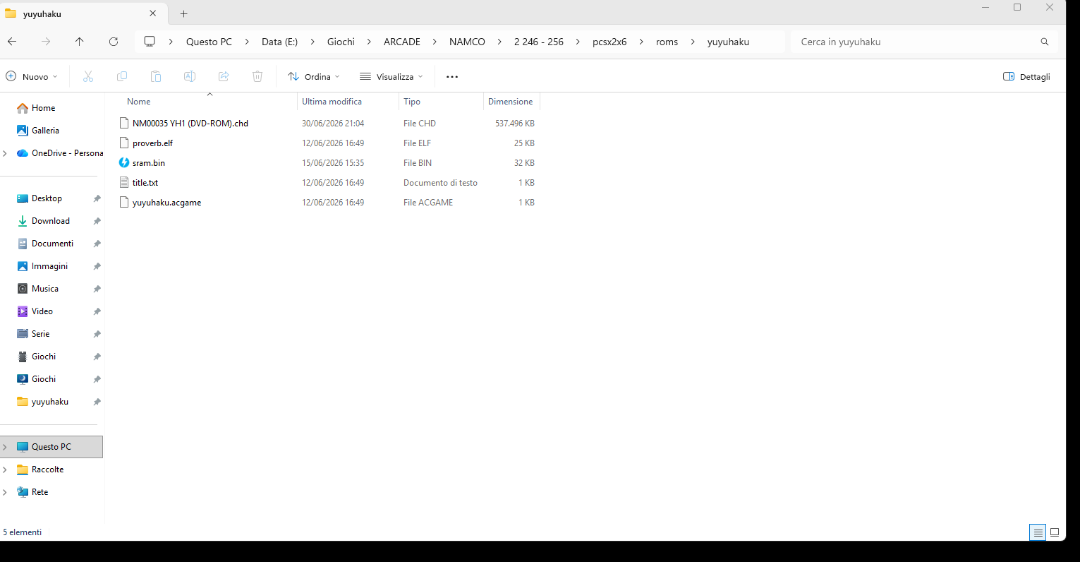Click the Cut scissors icon in toolbar
The width and height of the screenshot is (1080, 562).
[88, 76]
